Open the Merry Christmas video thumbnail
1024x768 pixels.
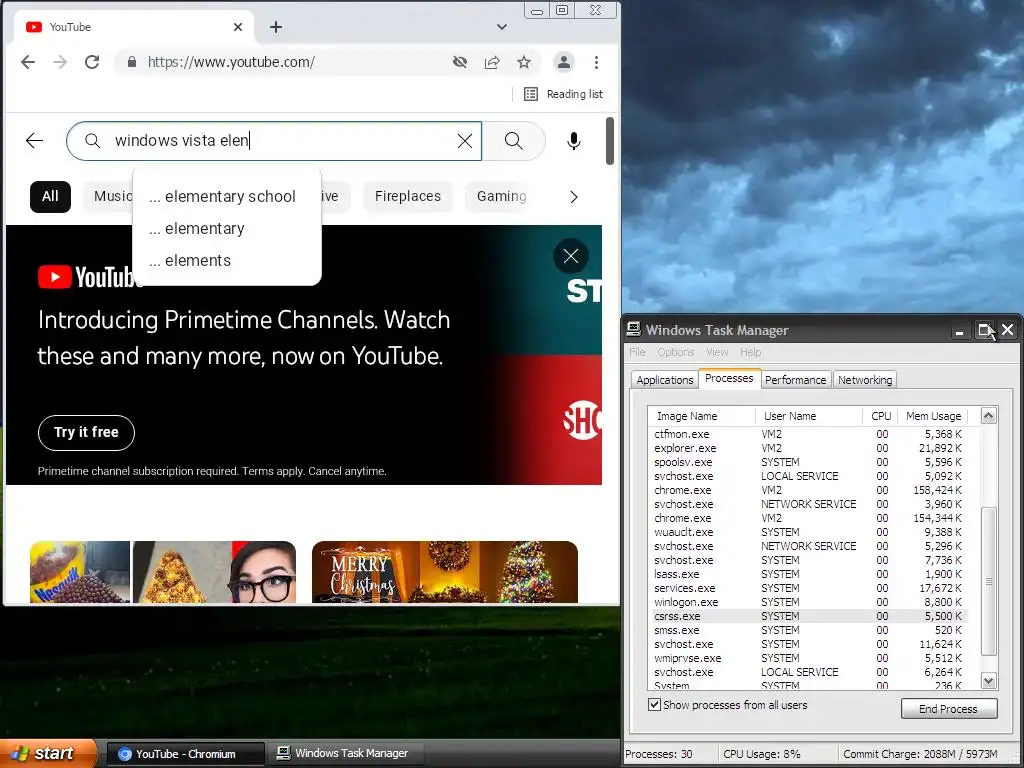[445, 571]
